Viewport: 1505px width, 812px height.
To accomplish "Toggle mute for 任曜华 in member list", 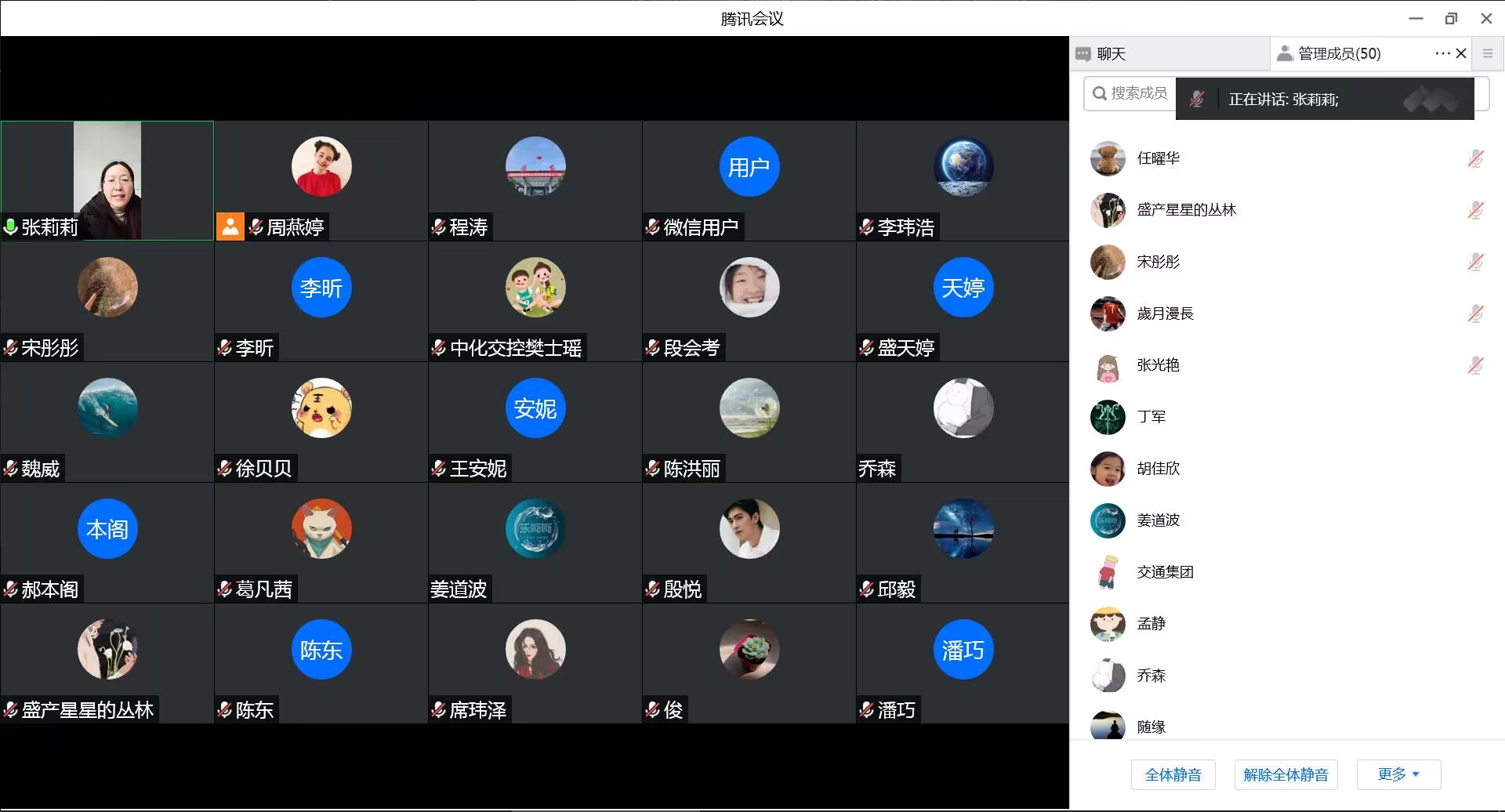I will (1475, 158).
